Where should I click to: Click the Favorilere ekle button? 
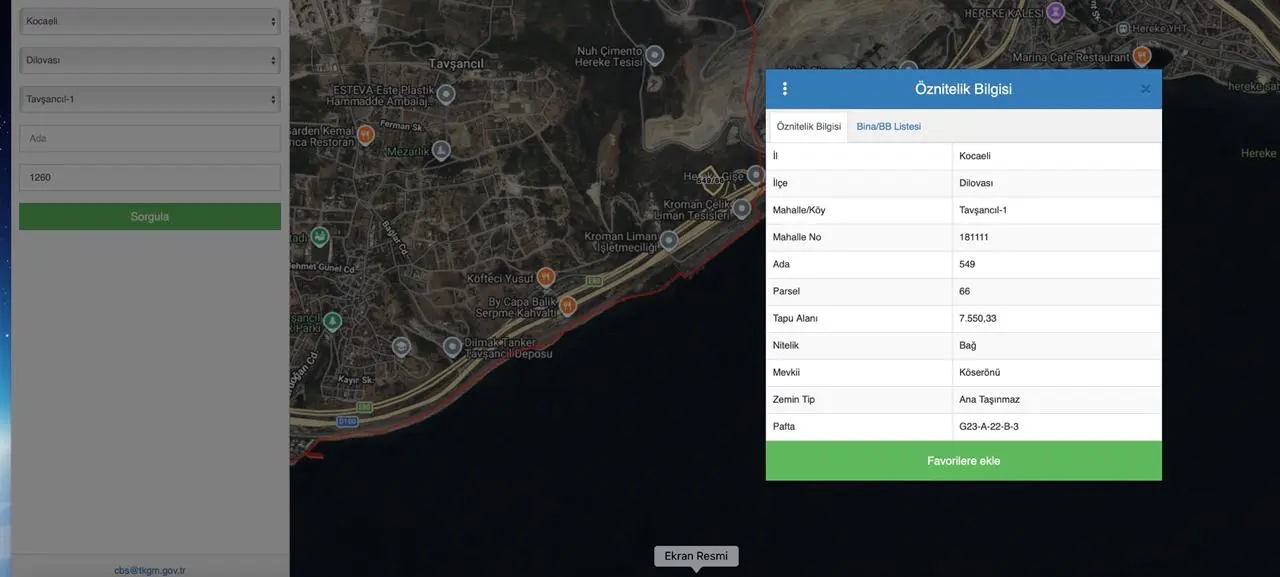click(964, 461)
